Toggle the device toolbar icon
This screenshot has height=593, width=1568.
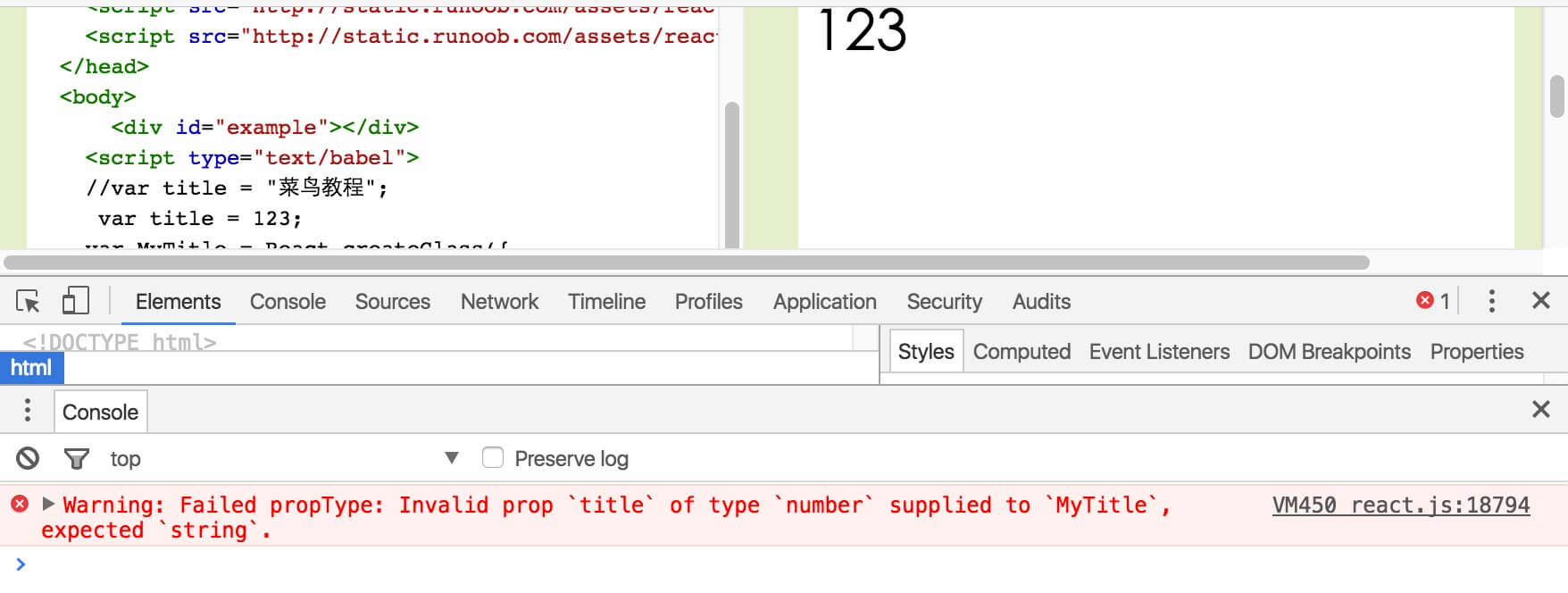tap(76, 301)
